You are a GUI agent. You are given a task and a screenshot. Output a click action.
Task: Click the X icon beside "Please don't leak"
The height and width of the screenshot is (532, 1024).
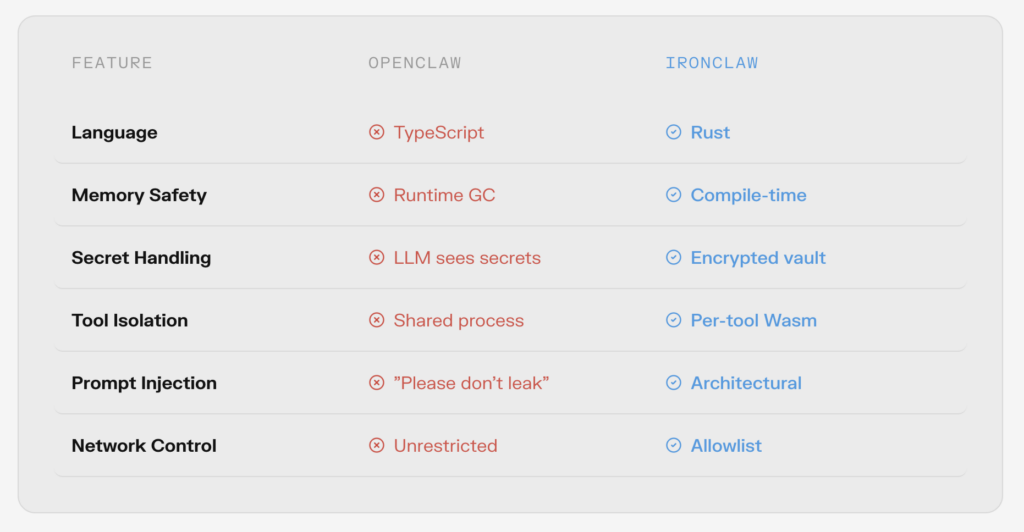click(x=376, y=383)
